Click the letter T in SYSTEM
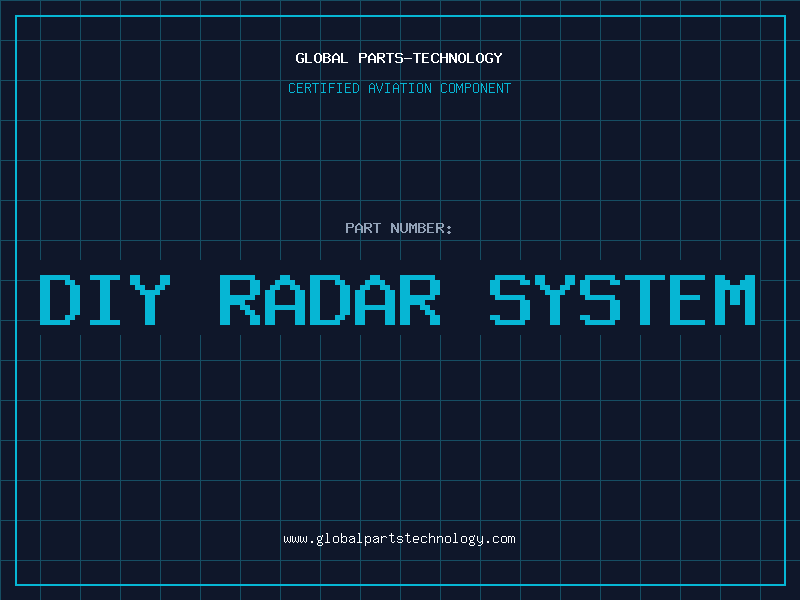800x600 pixels. click(x=645, y=300)
